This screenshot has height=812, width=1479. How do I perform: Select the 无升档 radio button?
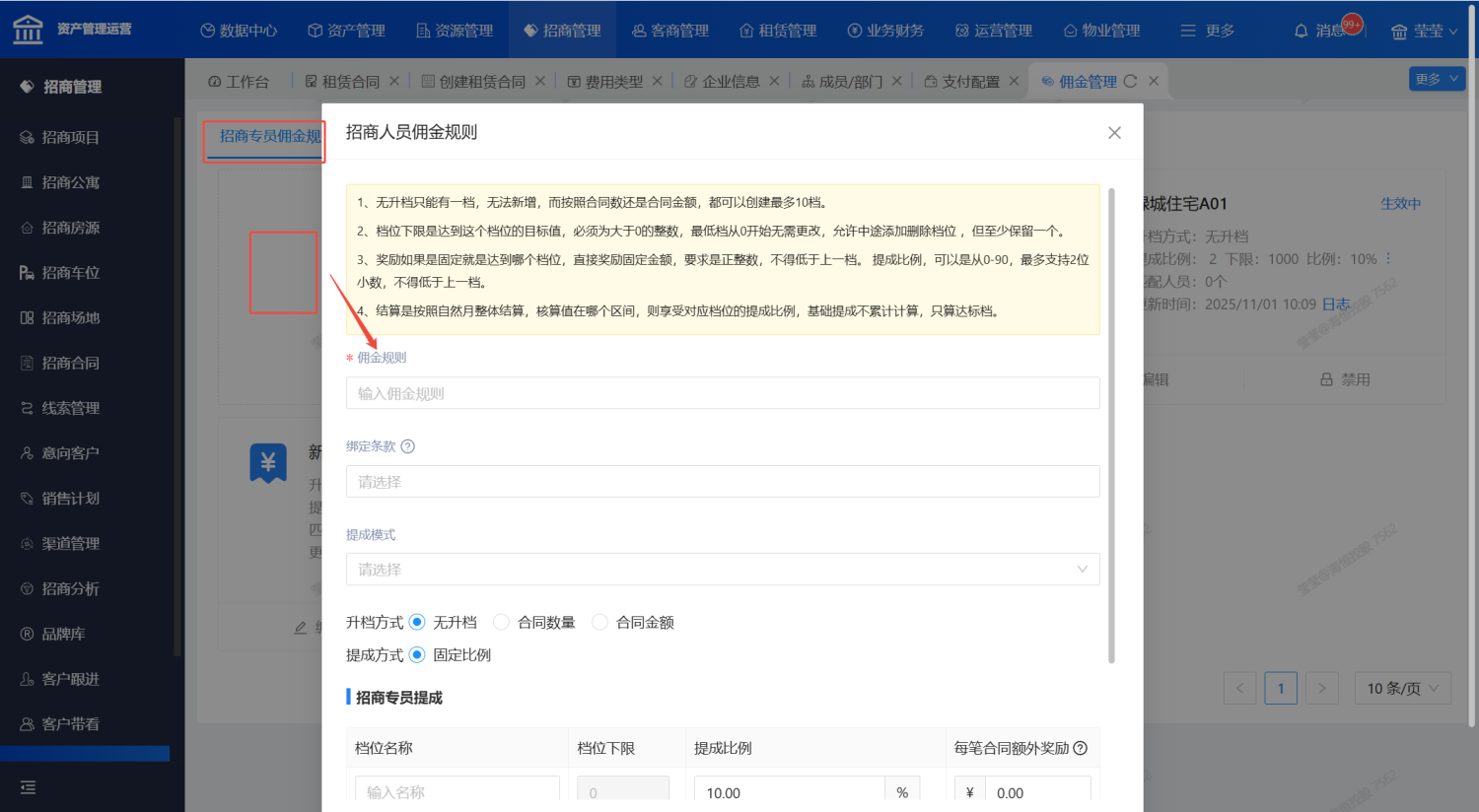(x=417, y=622)
